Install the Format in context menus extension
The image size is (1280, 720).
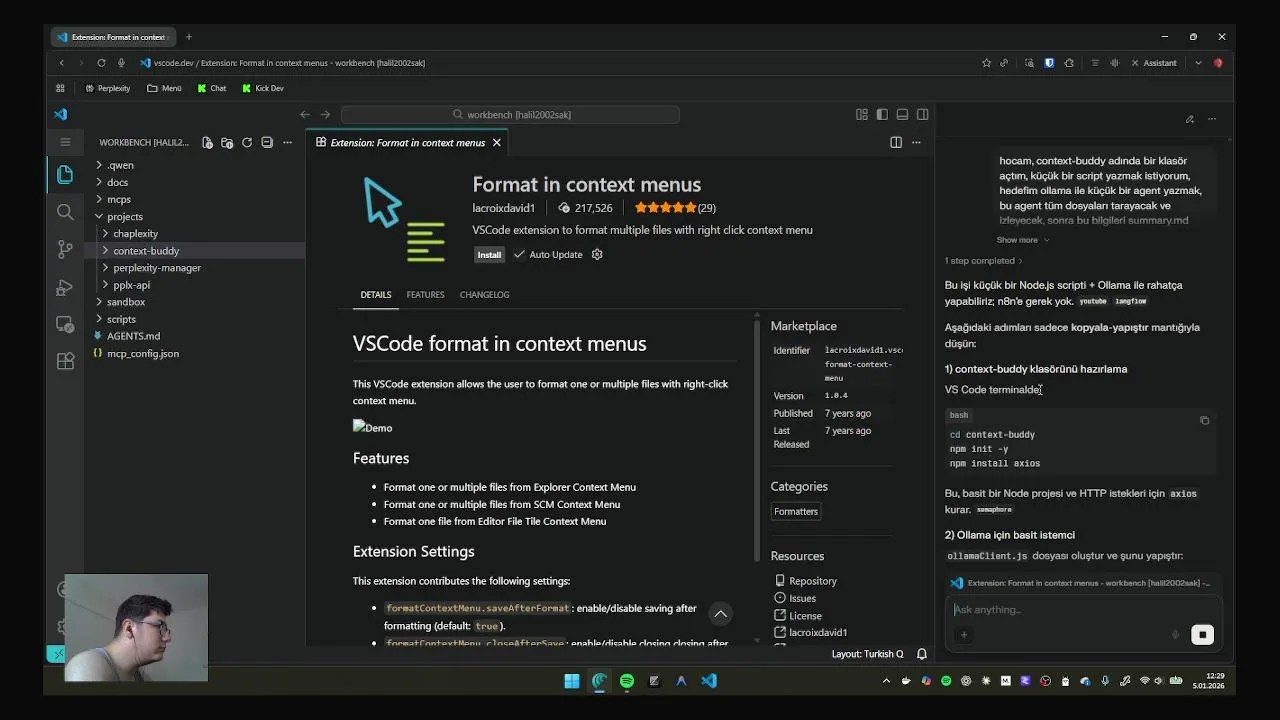[489, 254]
